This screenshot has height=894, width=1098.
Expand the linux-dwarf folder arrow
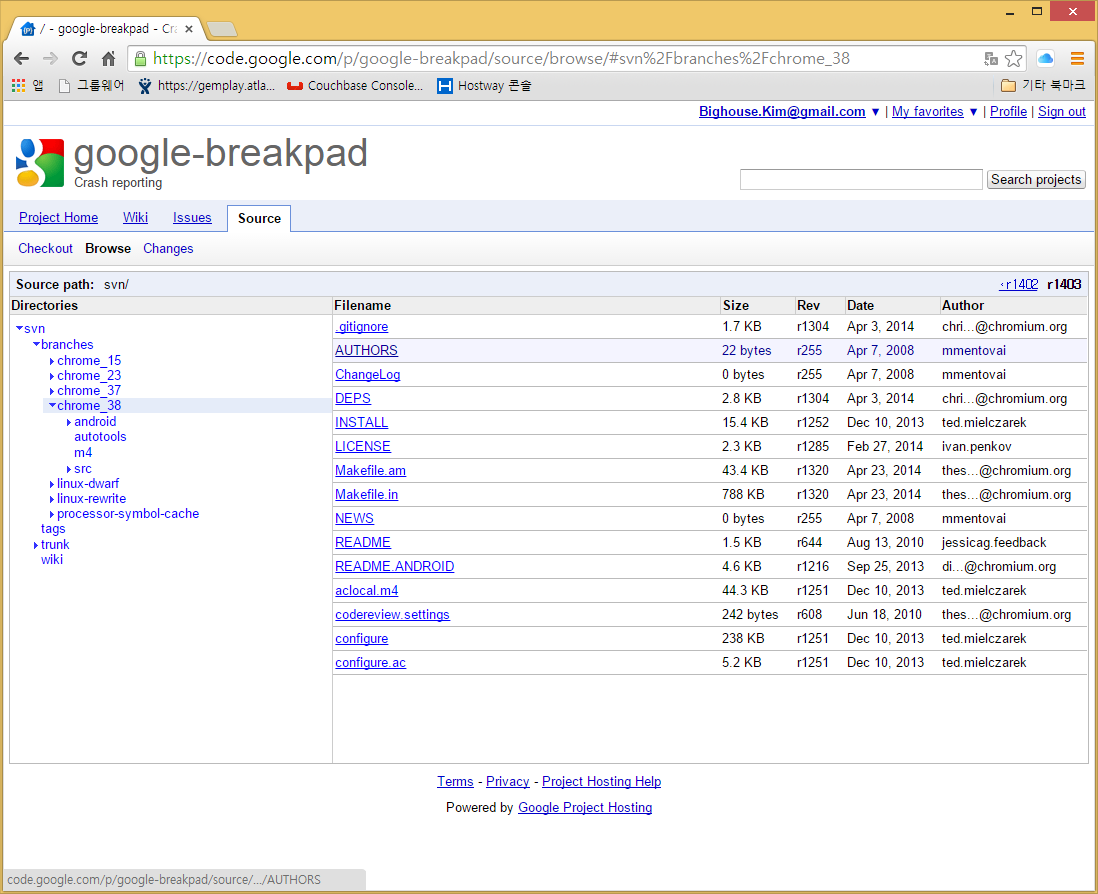[52, 484]
